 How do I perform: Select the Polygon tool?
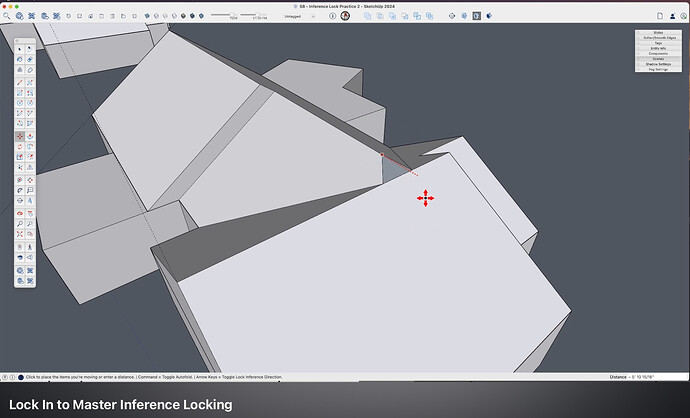pos(30,103)
